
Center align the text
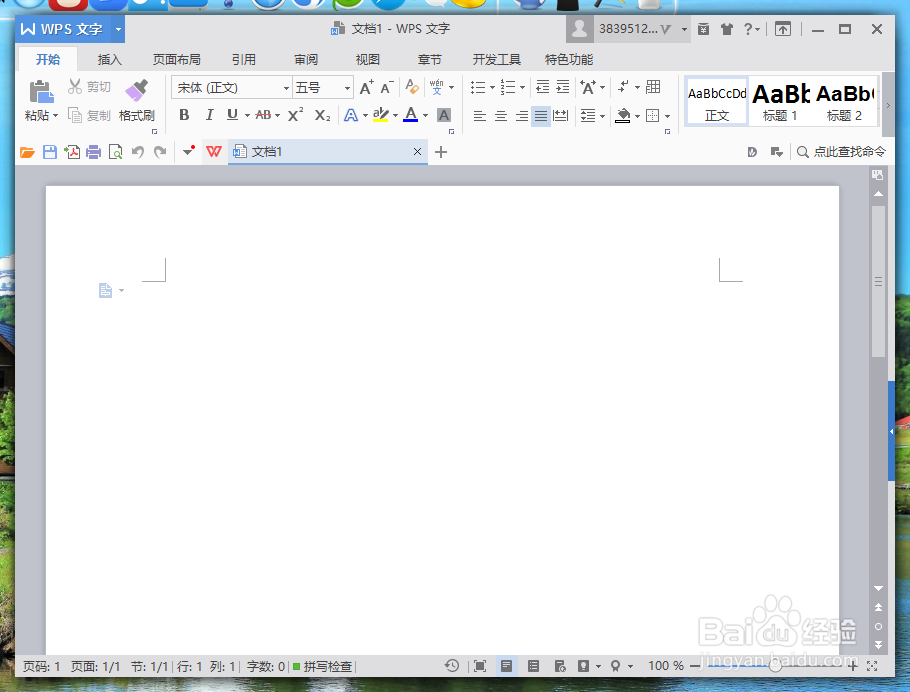click(x=501, y=116)
